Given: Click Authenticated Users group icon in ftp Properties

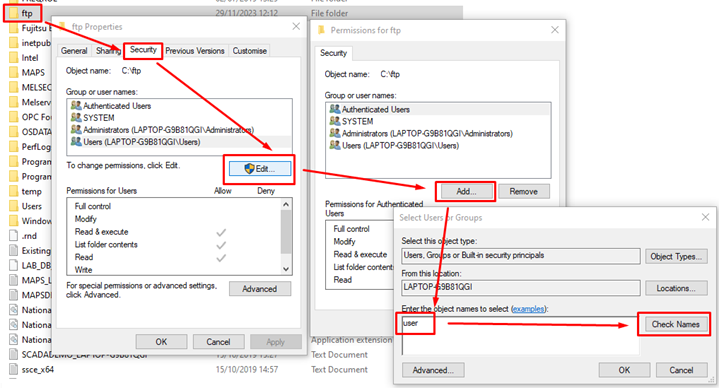Looking at the screenshot, I should coord(76,105).
